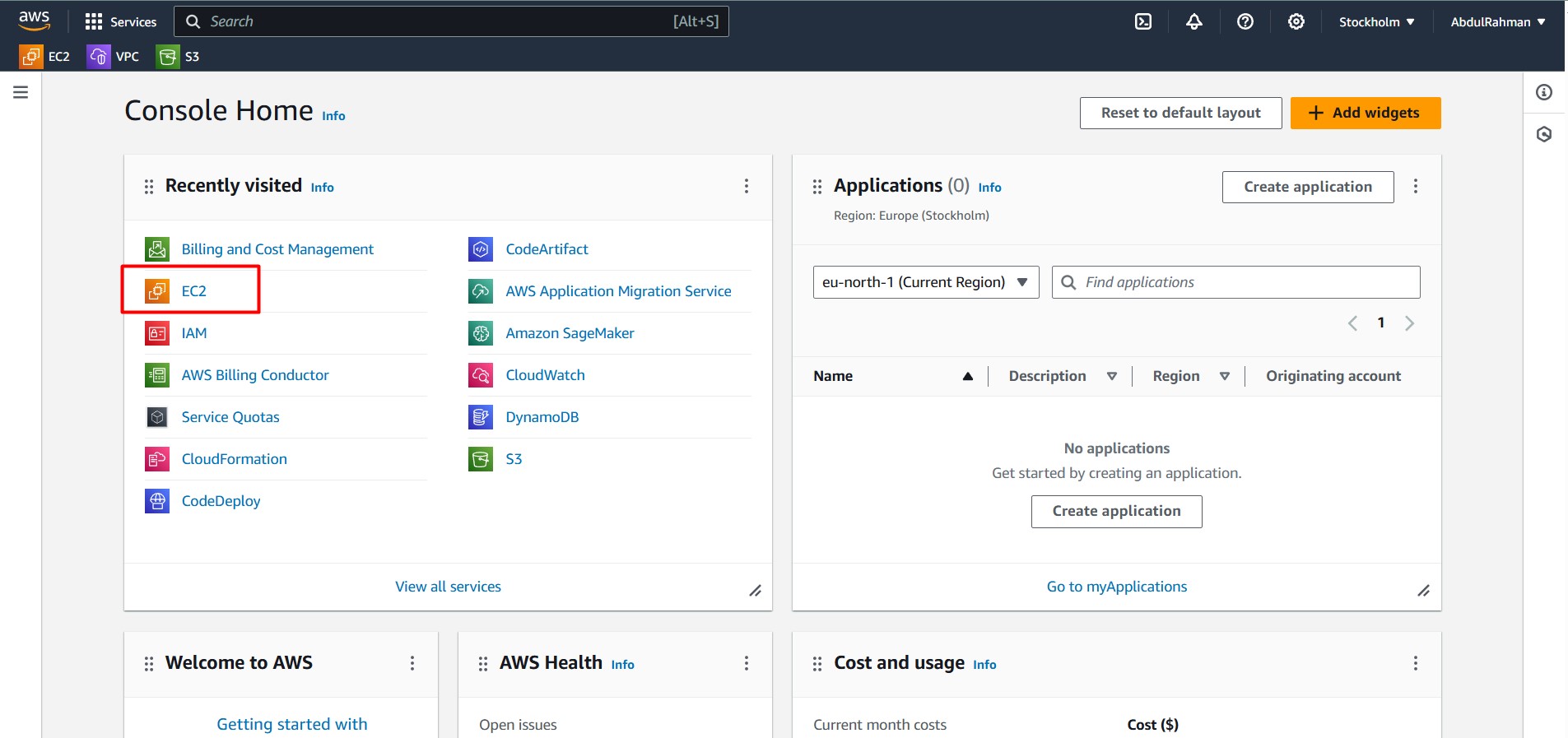Open the Recently visited widget options menu

coord(747,186)
